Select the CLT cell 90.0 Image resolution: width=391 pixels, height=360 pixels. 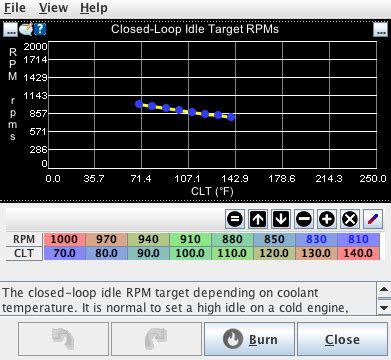click(149, 253)
